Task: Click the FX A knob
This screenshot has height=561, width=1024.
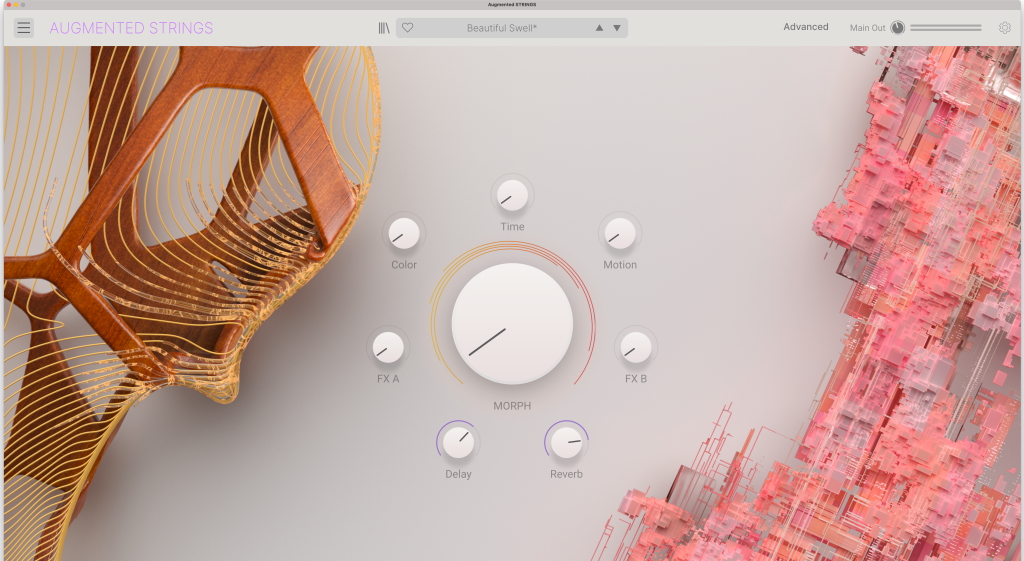Action: [x=388, y=347]
